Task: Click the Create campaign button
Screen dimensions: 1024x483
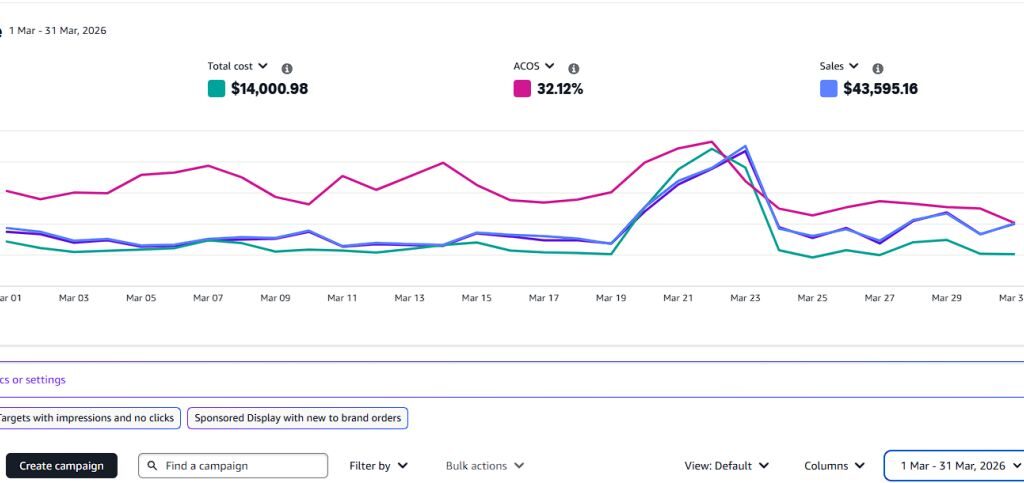Action: pyautogui.click(x=61, y=465)
